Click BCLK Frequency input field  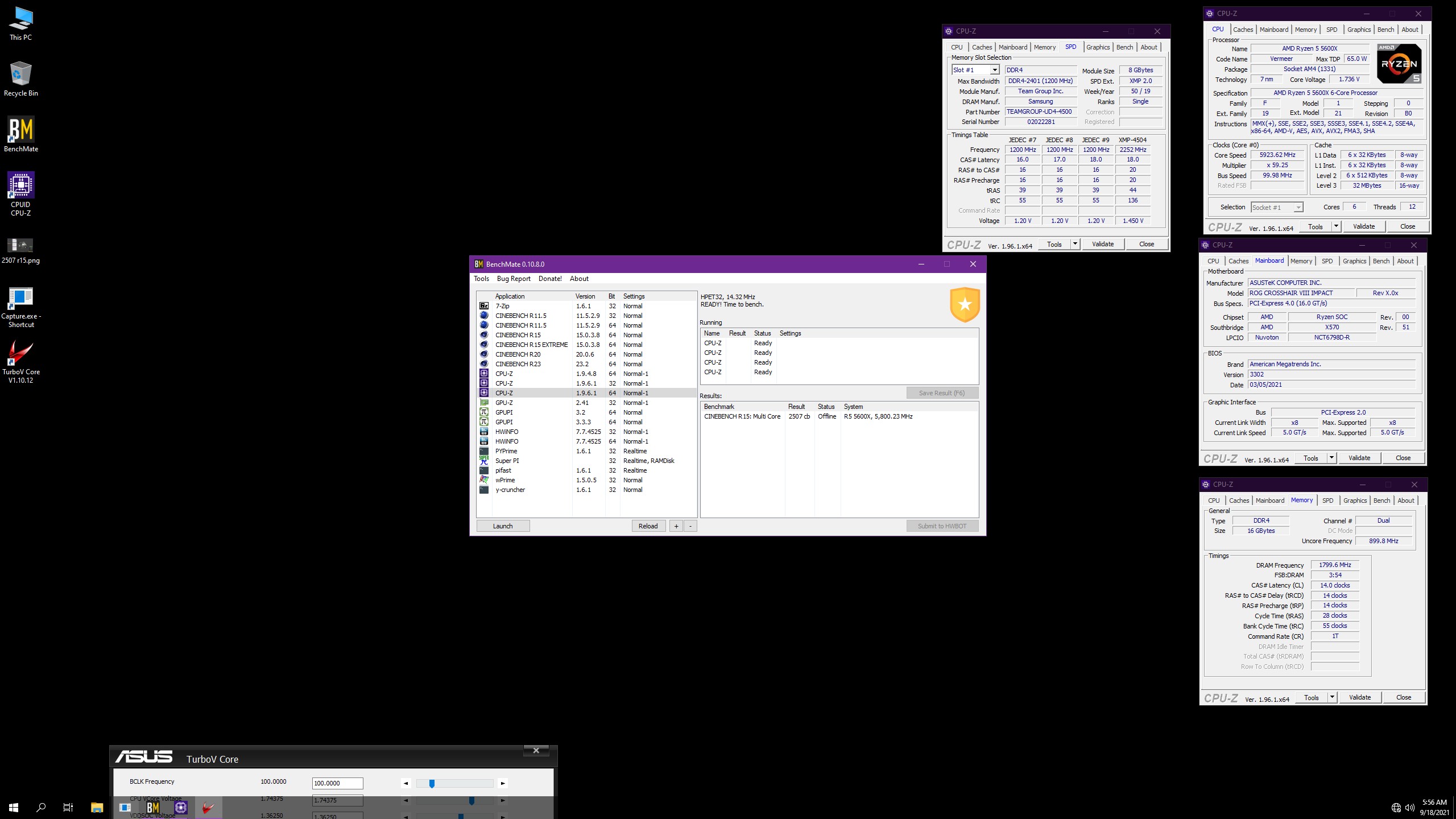point(337,783)
